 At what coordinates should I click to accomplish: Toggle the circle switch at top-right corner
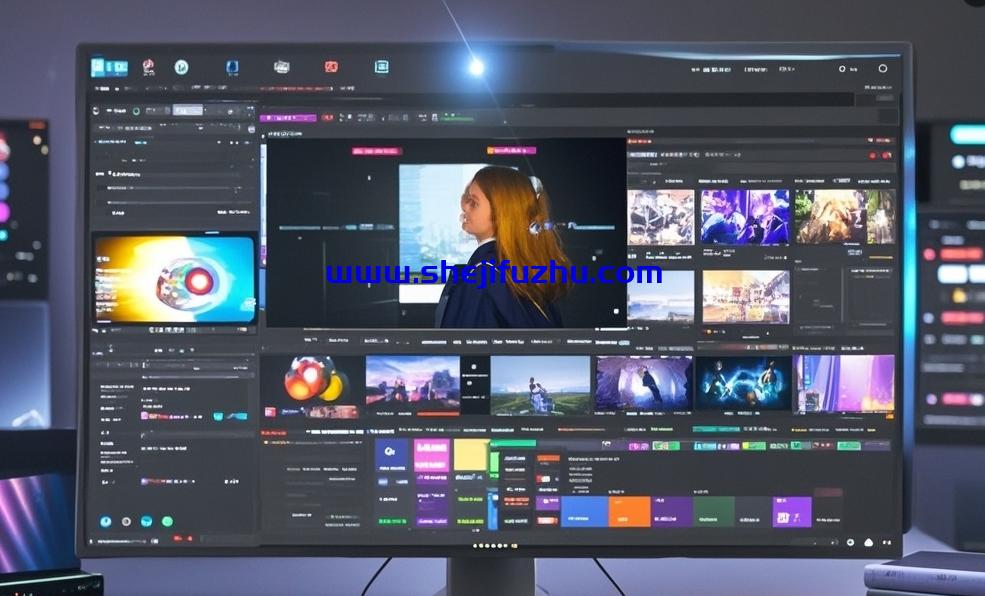click(x=882, y=69)
